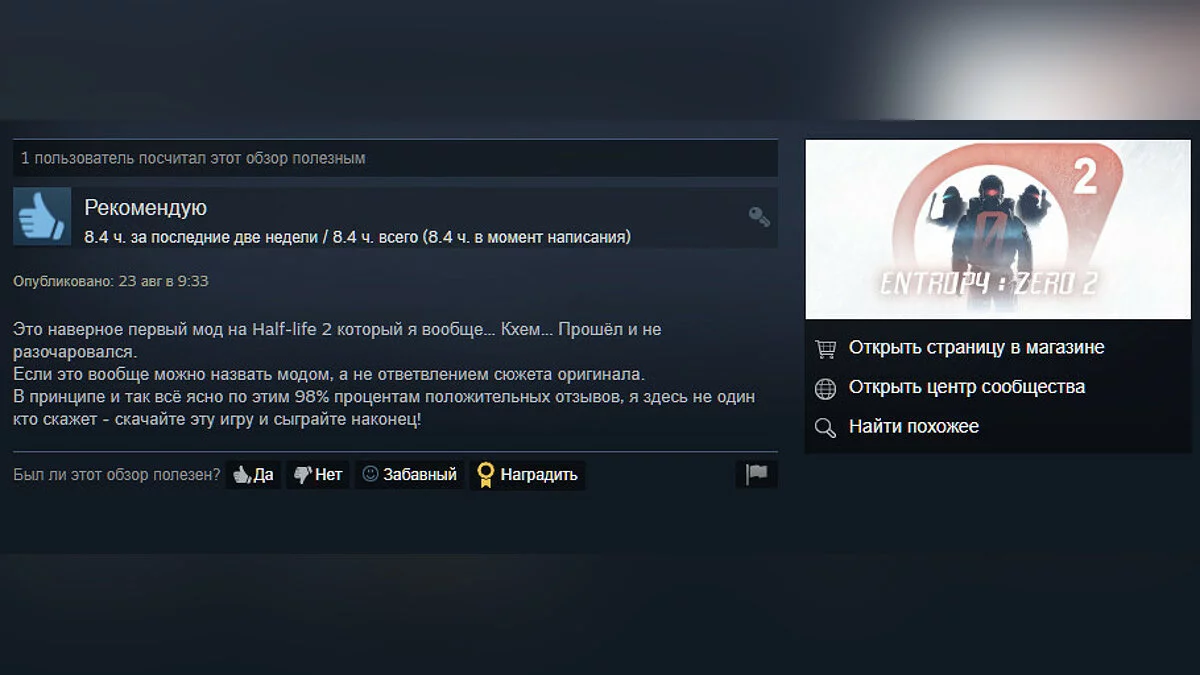Viewport: 1200px width, 675px height.
Task: Click the review sentence starting Это наверное первый мод
Action: click(x=338, y=341)
